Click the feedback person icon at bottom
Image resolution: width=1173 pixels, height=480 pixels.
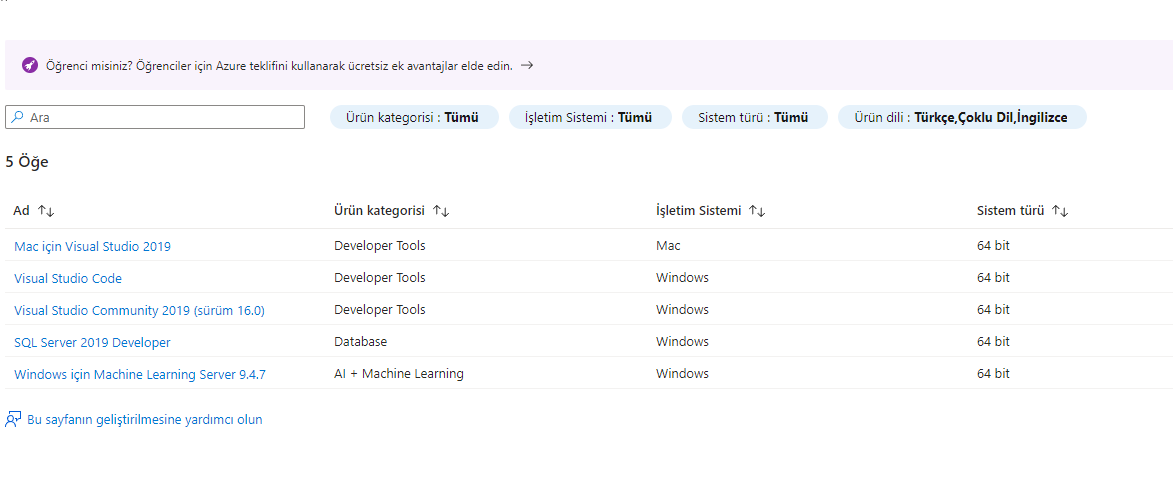pyautogui.click(x=13, y=419)
